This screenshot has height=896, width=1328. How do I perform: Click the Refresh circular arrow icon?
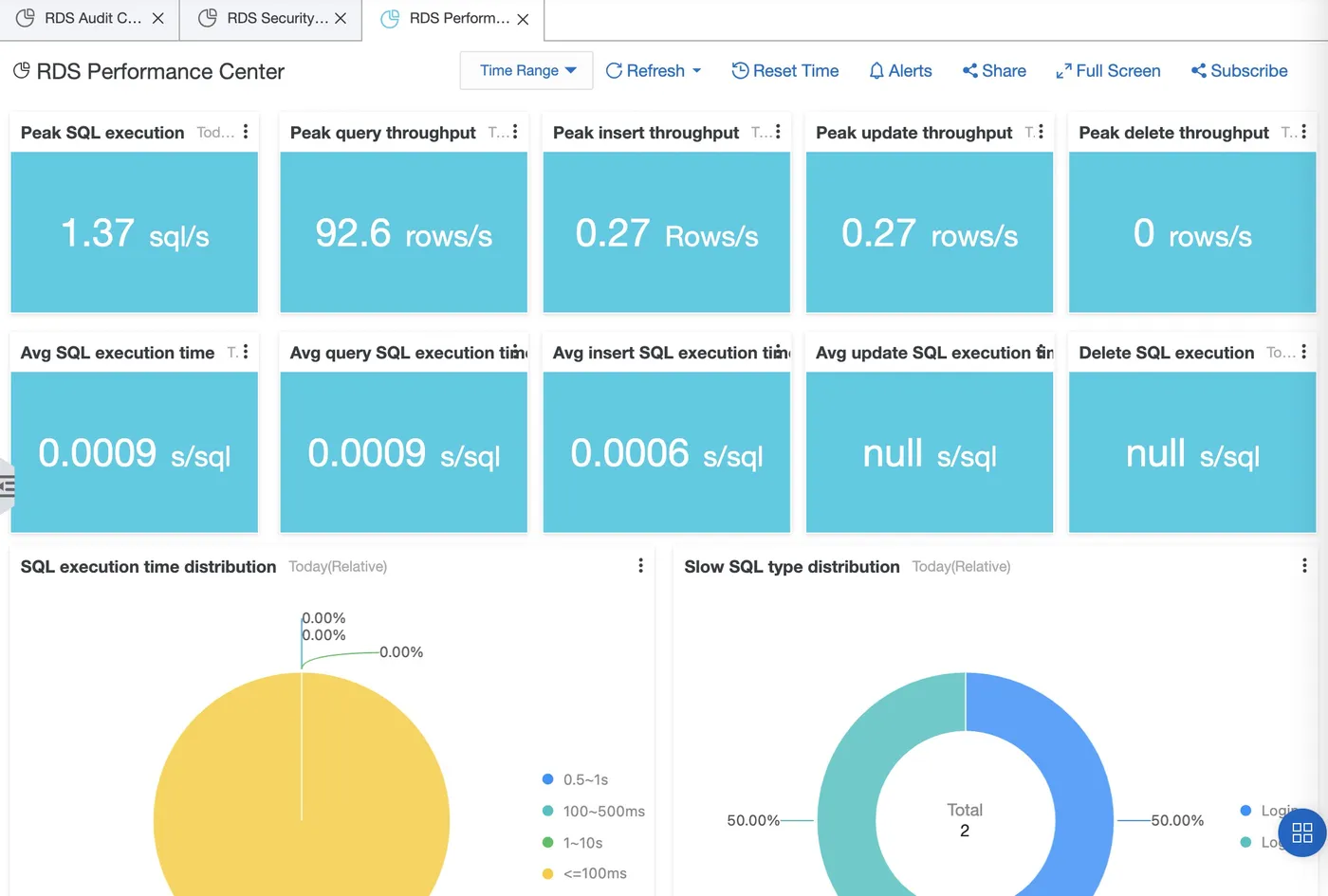(614, 70)
